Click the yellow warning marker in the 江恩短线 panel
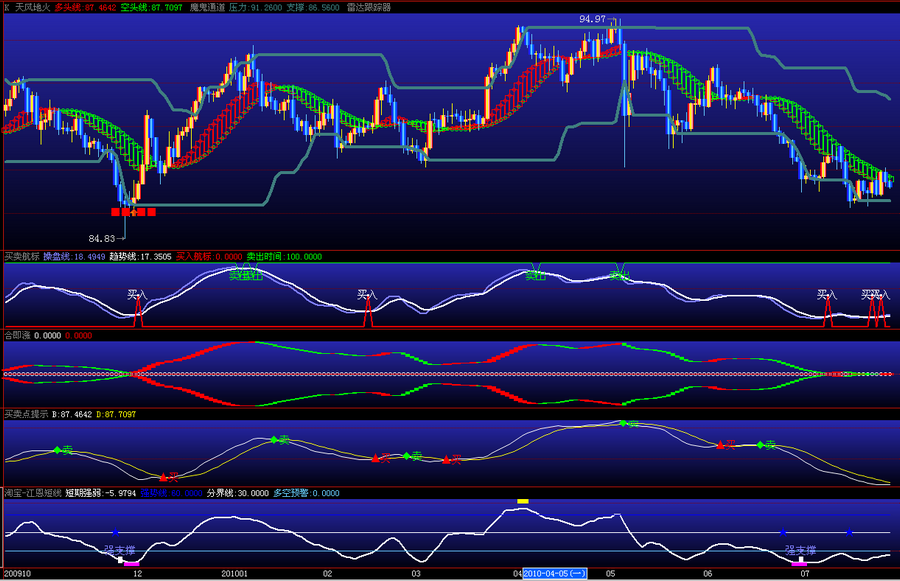The width and height of the screenshot is (900, 581). click(522, 501)
